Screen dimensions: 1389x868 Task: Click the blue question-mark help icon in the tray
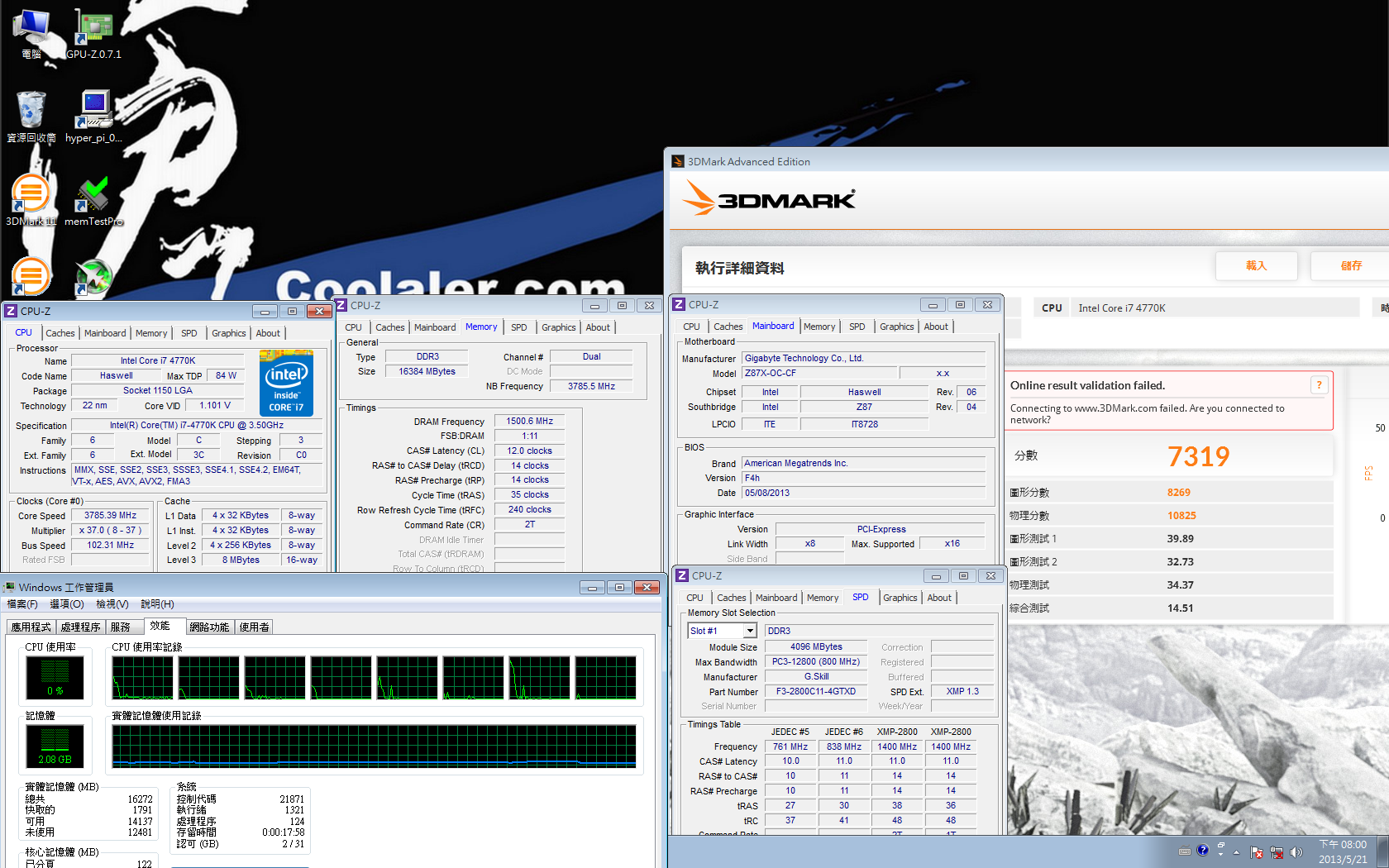click(x=1203, y=850)
